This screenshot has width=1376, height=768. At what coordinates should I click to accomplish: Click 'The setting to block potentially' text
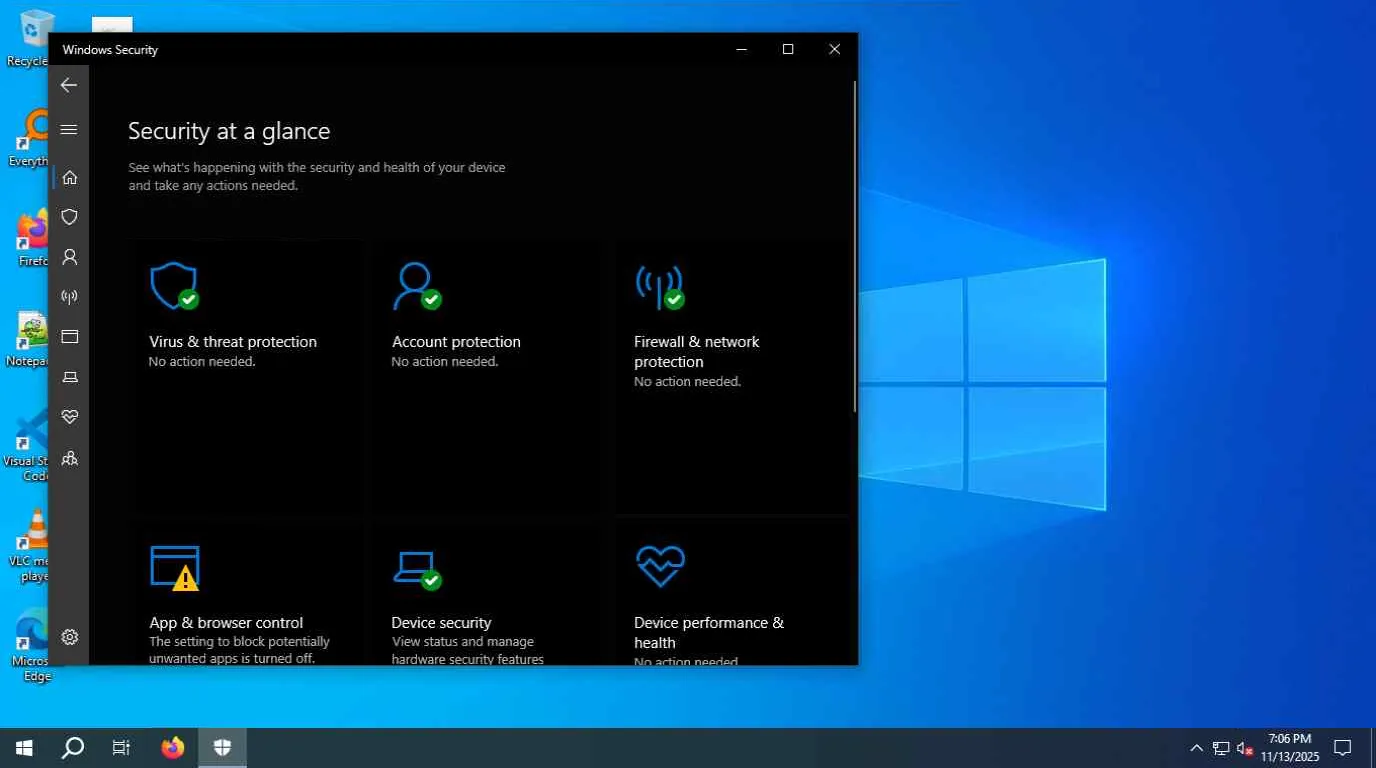coord(239,642)
